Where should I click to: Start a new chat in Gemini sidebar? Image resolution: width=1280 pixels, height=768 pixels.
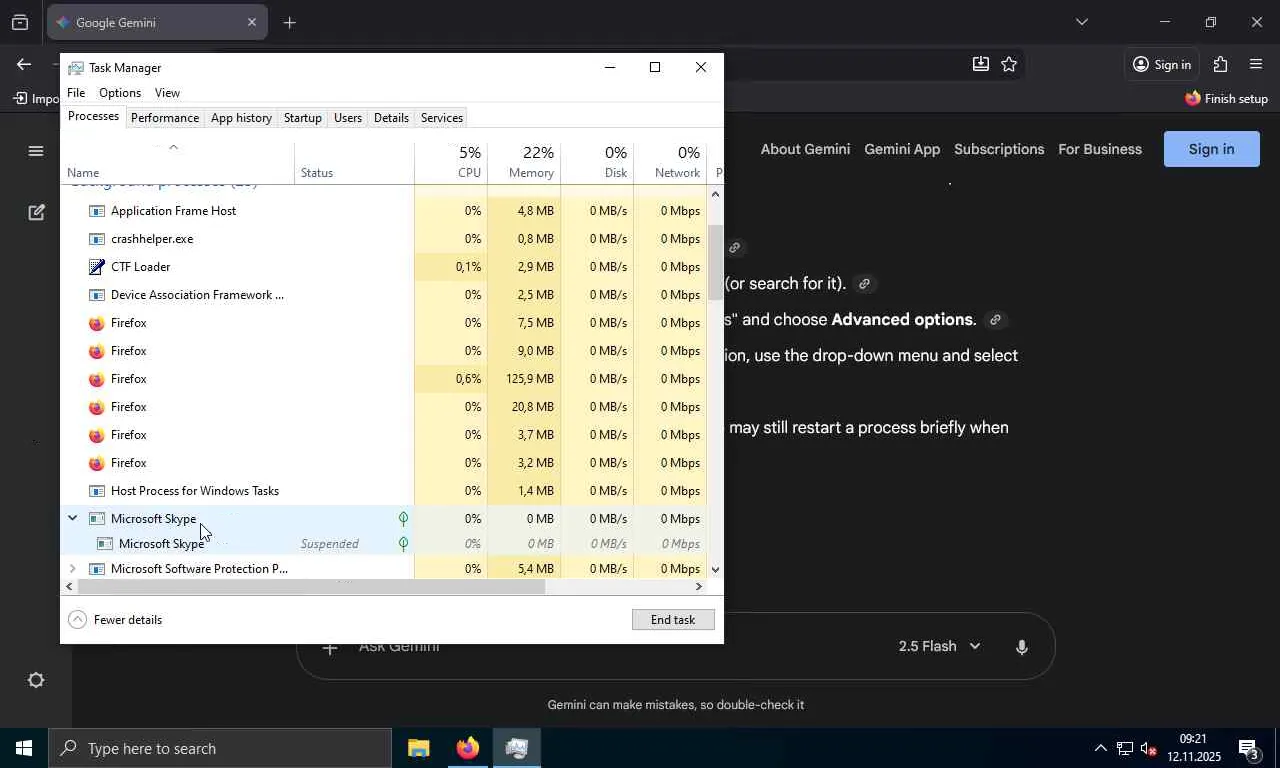tap(36, 212)
